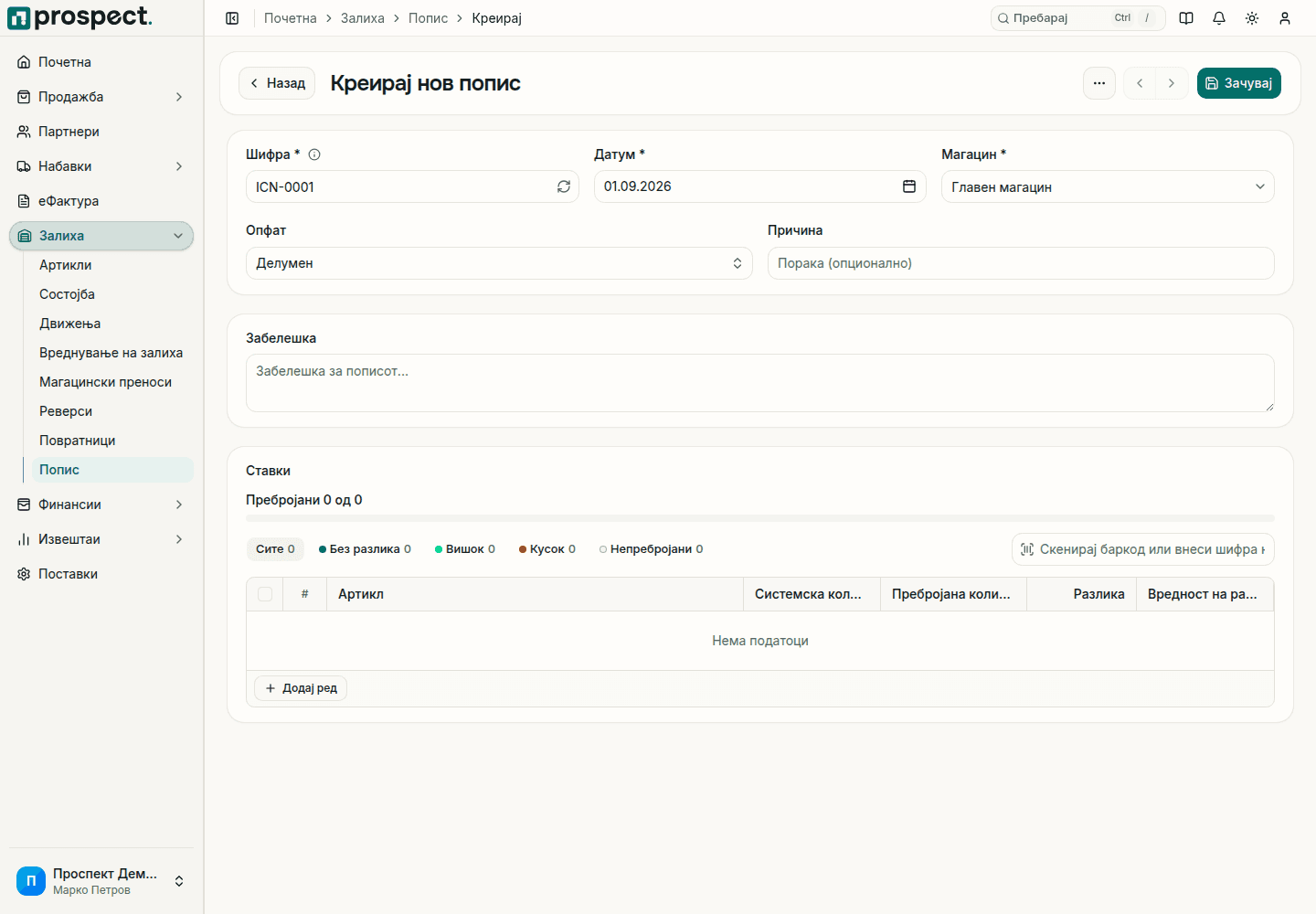
Task: Open the Опфат dropdown
Action: [x=499, y=263]
